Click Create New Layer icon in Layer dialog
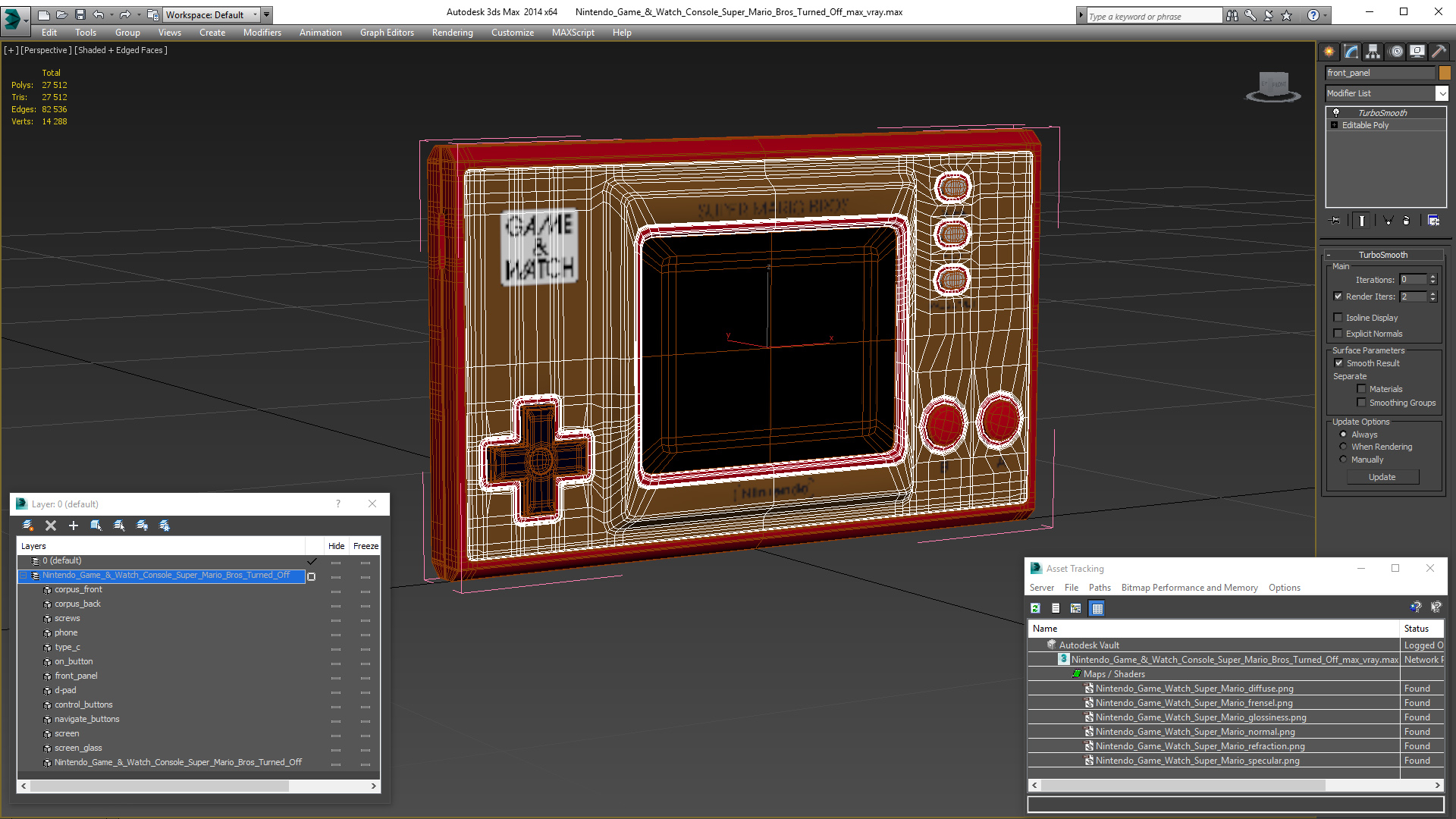 point(28,526)
